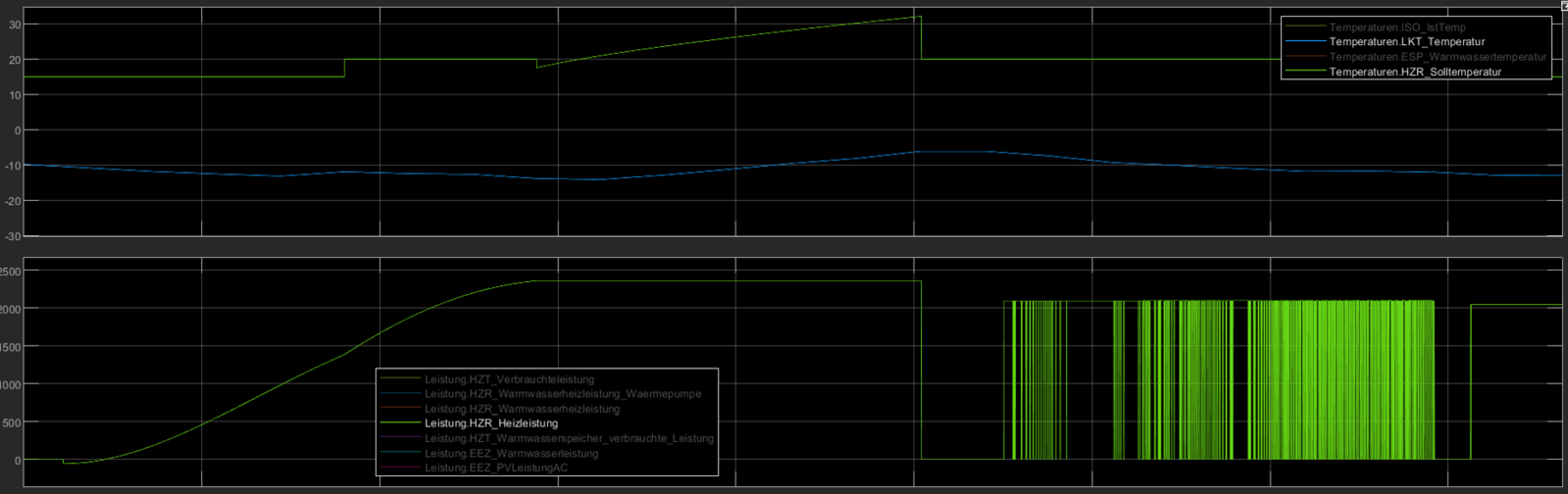
Task: Hide the Leistung.HZR_Heizleistung signal
Action: (x=490, y=423)
